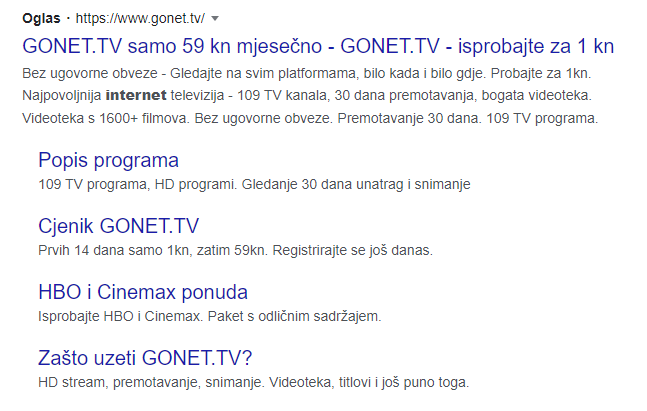The width and height of the screenshot is (647, 411).
Task: Visit the Zašto uzeti GONET.TV? link
Action: pyautogui.click(x=145, y=358)
